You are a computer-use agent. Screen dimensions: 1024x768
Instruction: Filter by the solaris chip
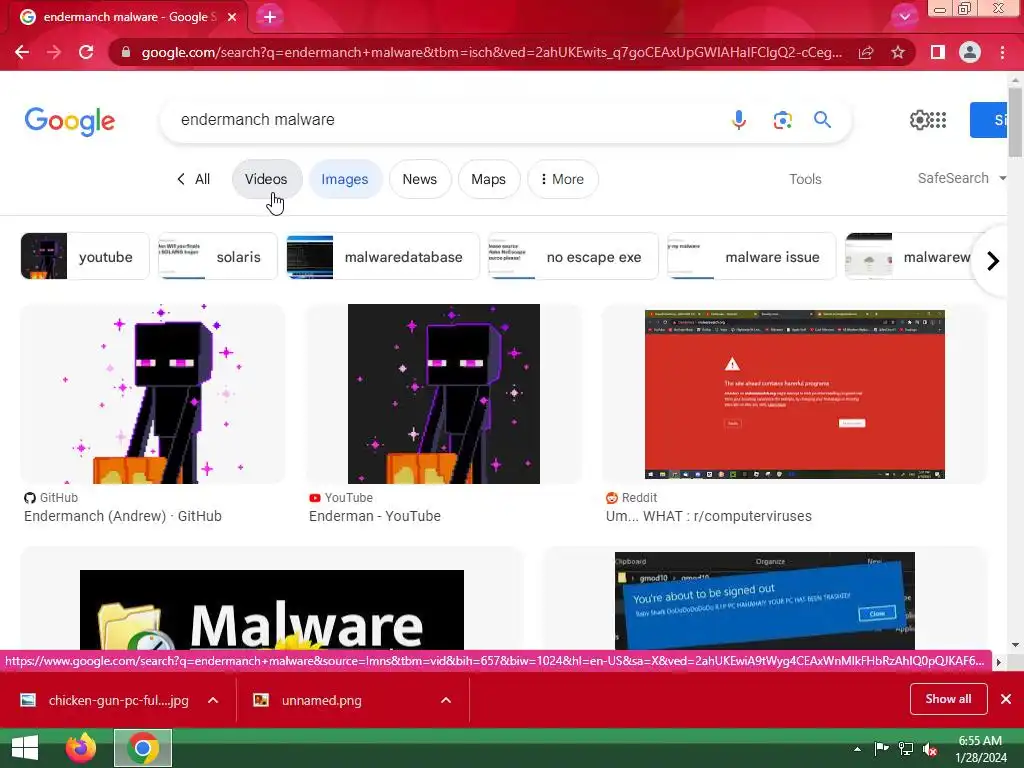[218, 257]
